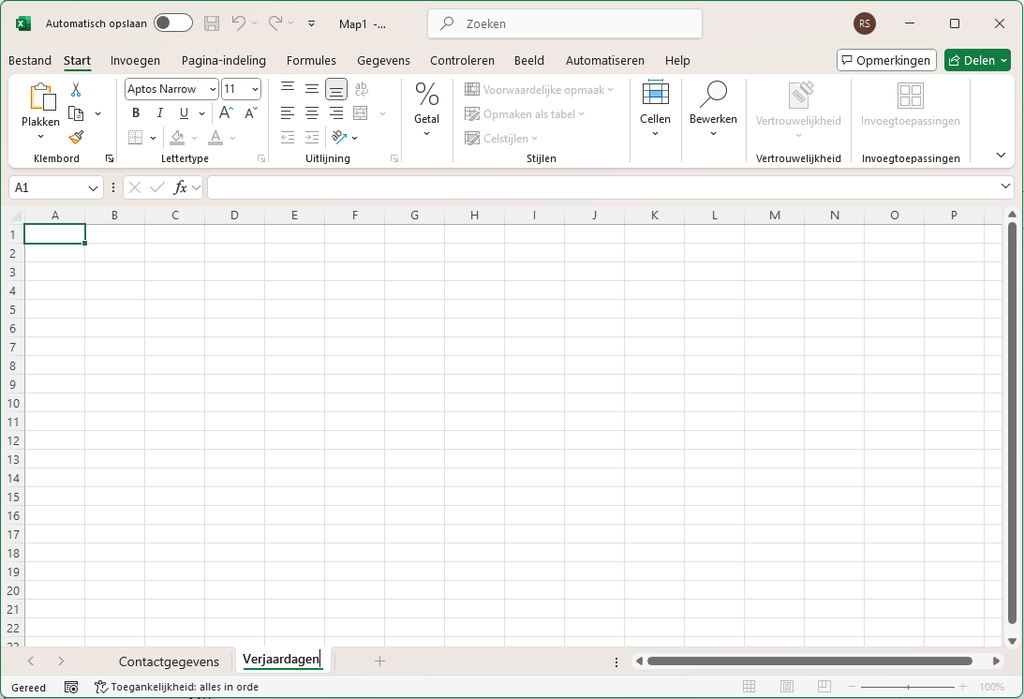Toggle Automatisch opslaan switch
Viewport: 1024px width, 699px height.
click(173, 23)
